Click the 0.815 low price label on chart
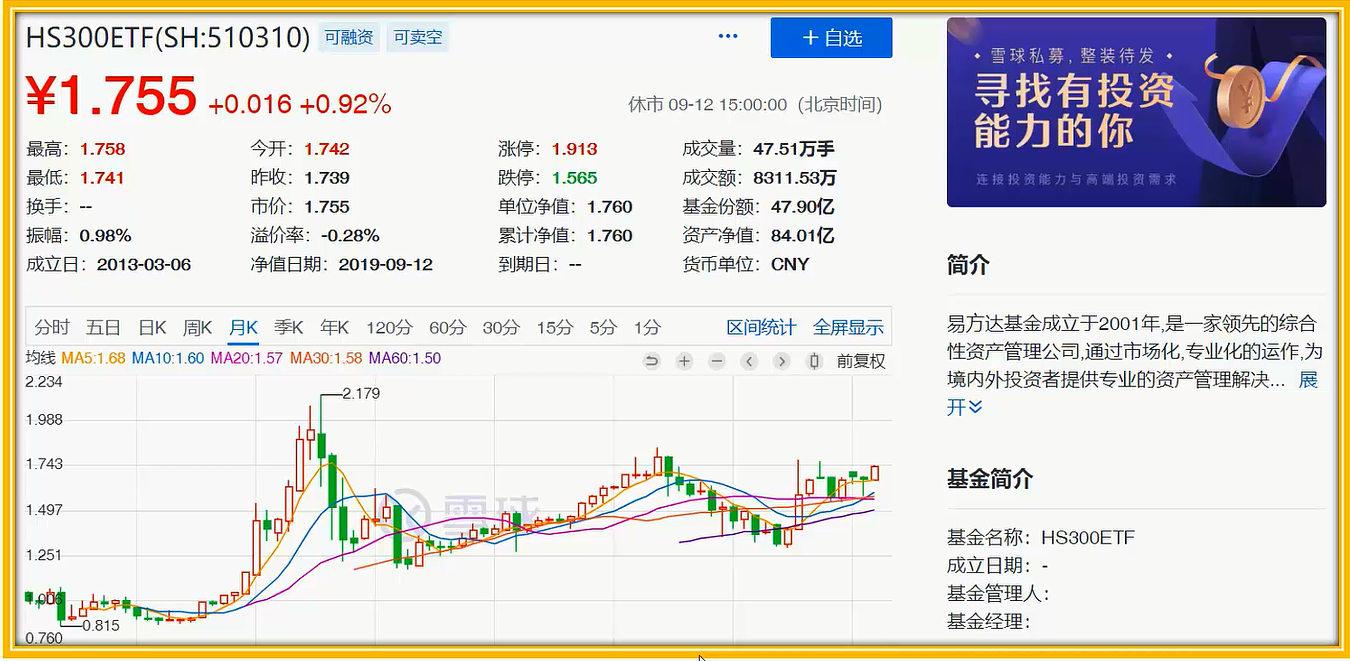Image resolution: width=1350 pixels, height=661 pixels. (x=100, y=625)
